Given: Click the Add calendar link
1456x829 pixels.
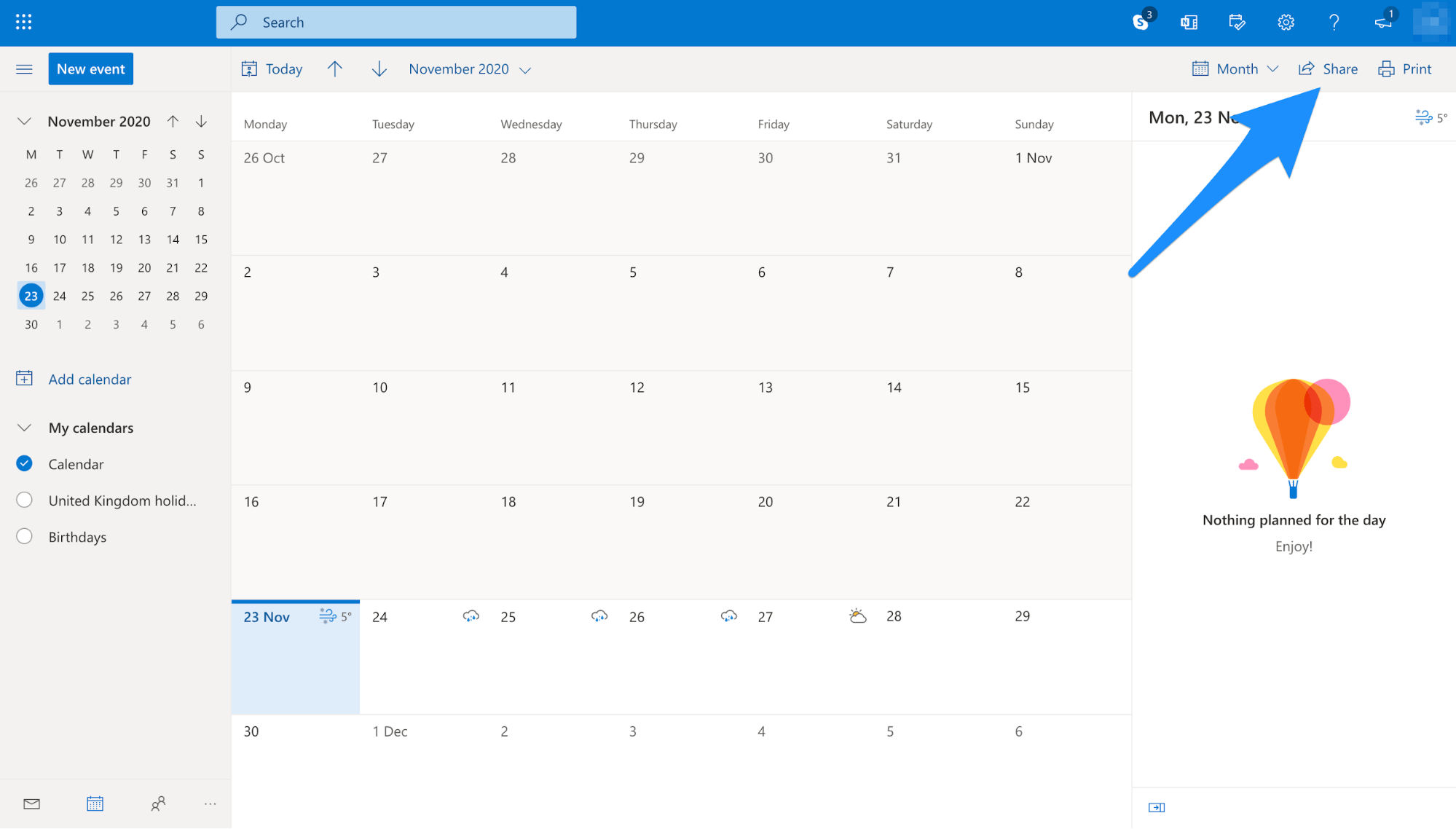Looking at the screenshot, I should point(90,379).
